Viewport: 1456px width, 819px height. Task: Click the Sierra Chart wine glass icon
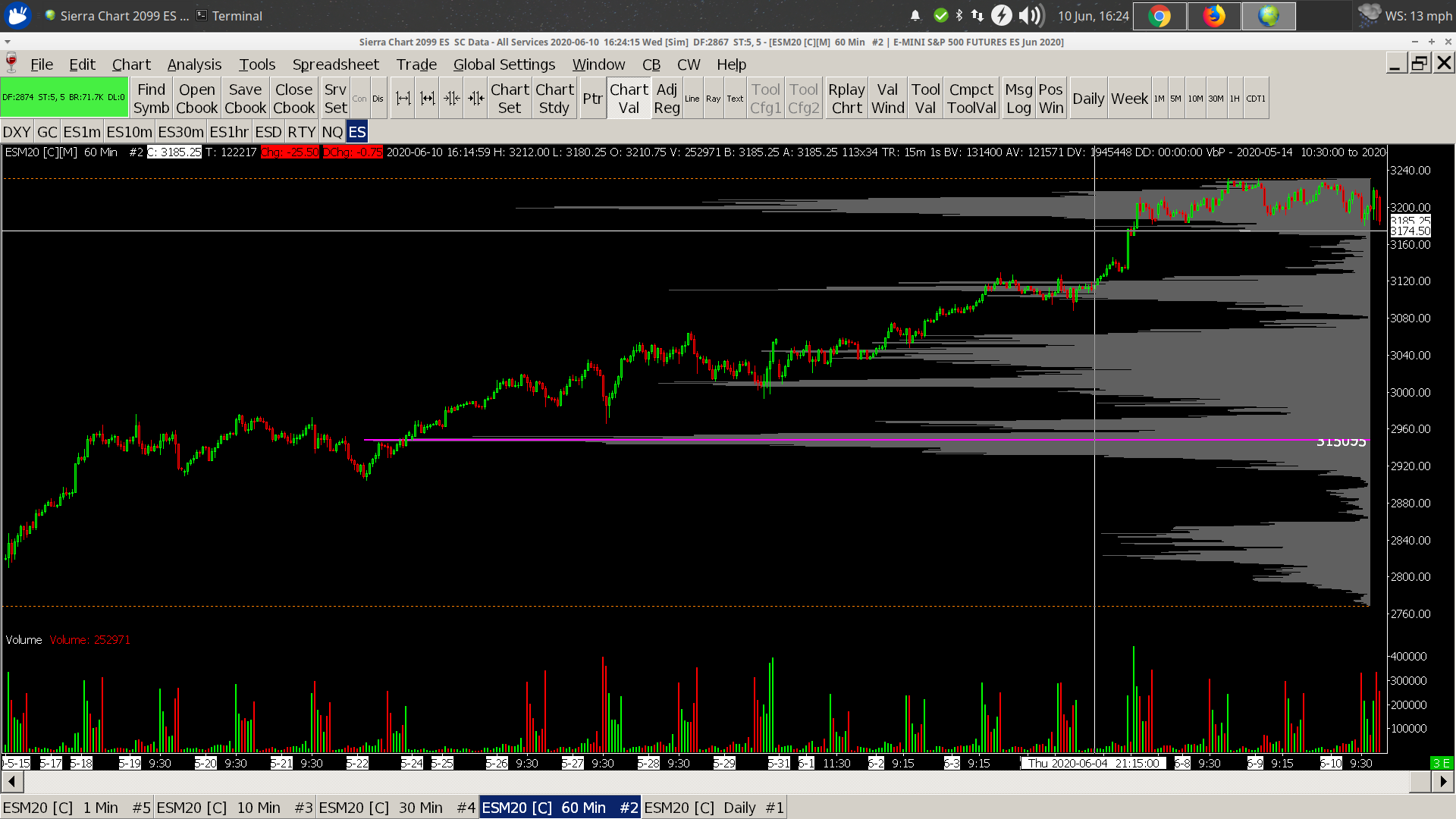[x=11, y=64]
